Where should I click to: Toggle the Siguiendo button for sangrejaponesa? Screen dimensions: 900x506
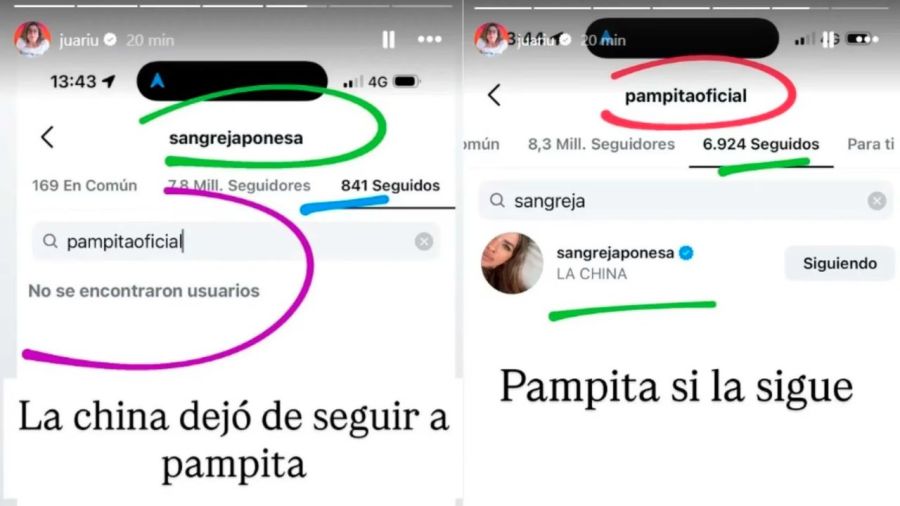(839, 263)
